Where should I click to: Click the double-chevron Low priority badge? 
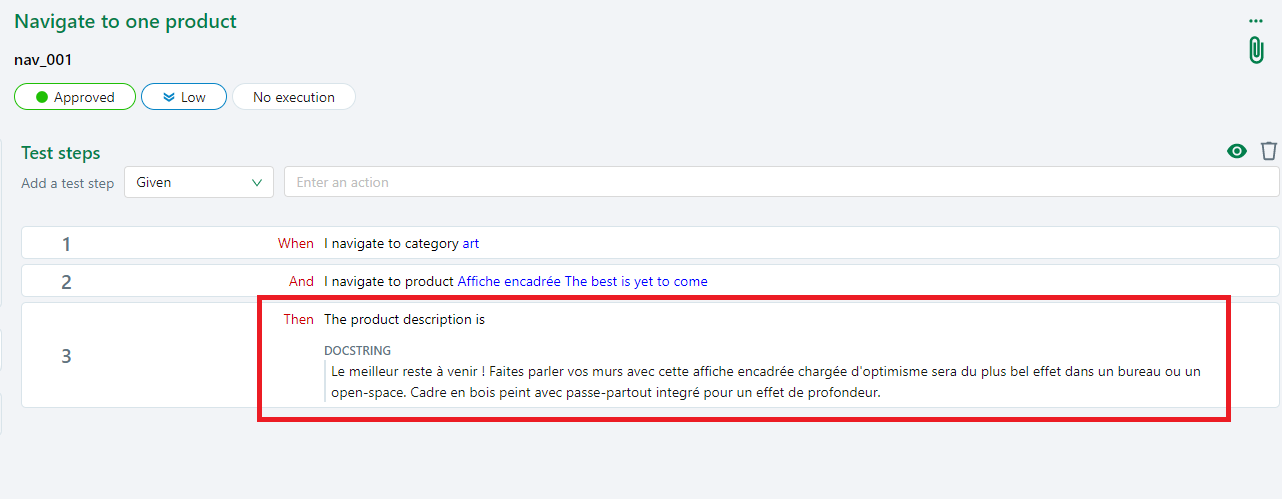183,97
